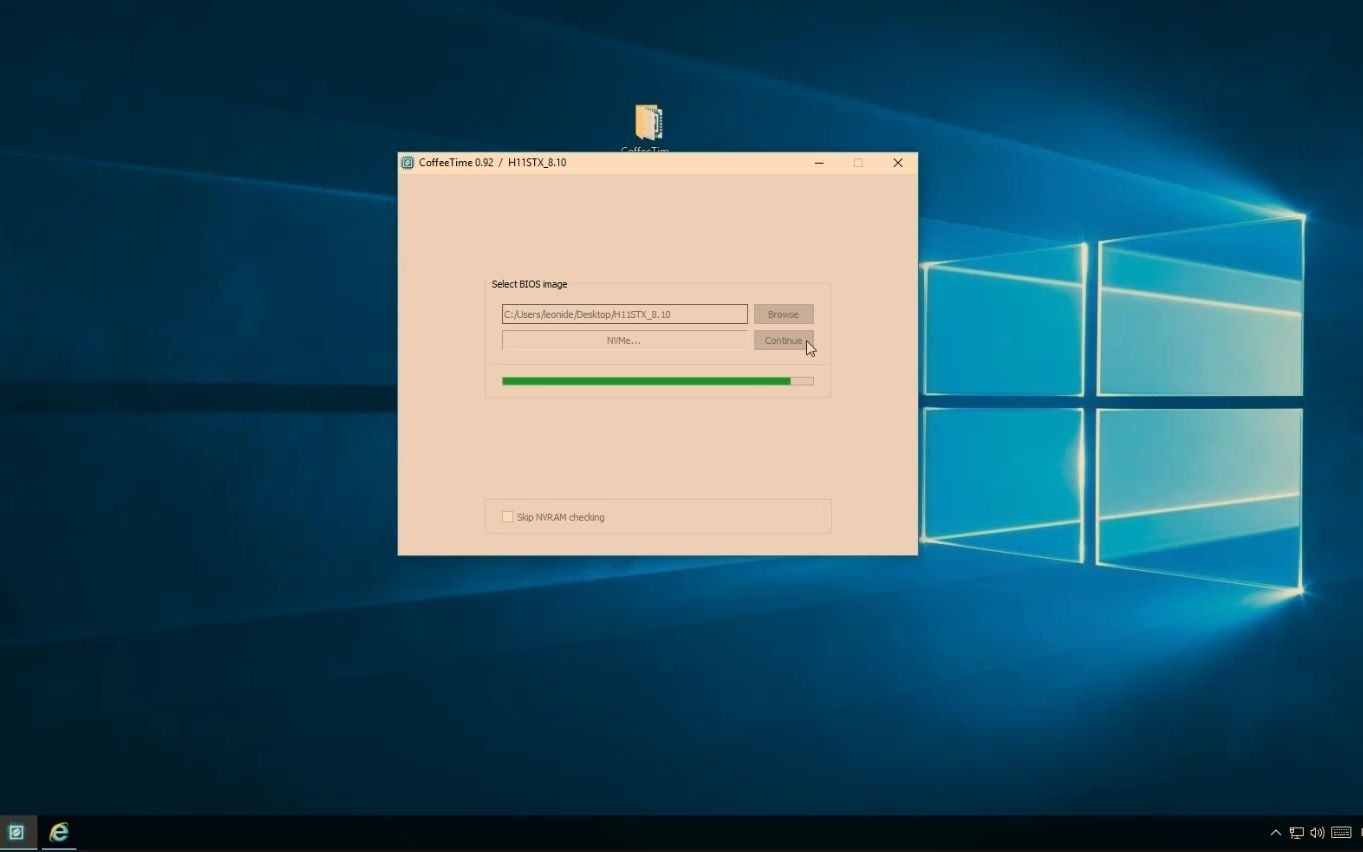
Task: Click the NVMe... status field
Action: tap(624, 340)
